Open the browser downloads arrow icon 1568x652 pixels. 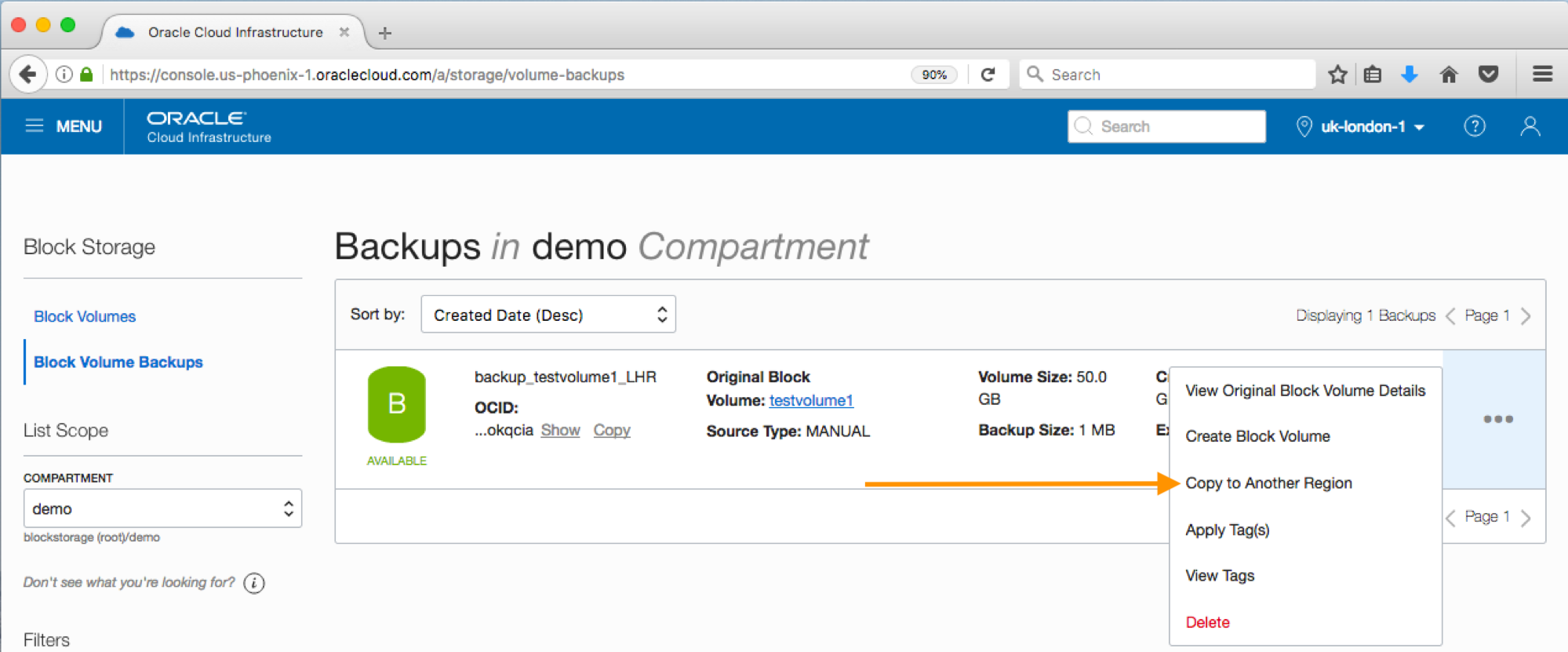click(x=1410, y=75)
